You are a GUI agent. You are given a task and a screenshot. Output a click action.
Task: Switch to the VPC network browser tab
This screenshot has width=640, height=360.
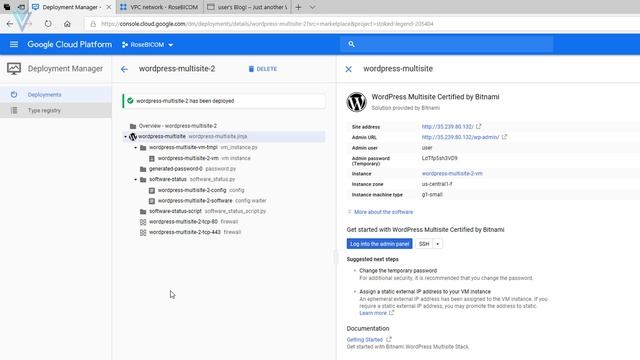pyautogui.click(x=159, y=7)
